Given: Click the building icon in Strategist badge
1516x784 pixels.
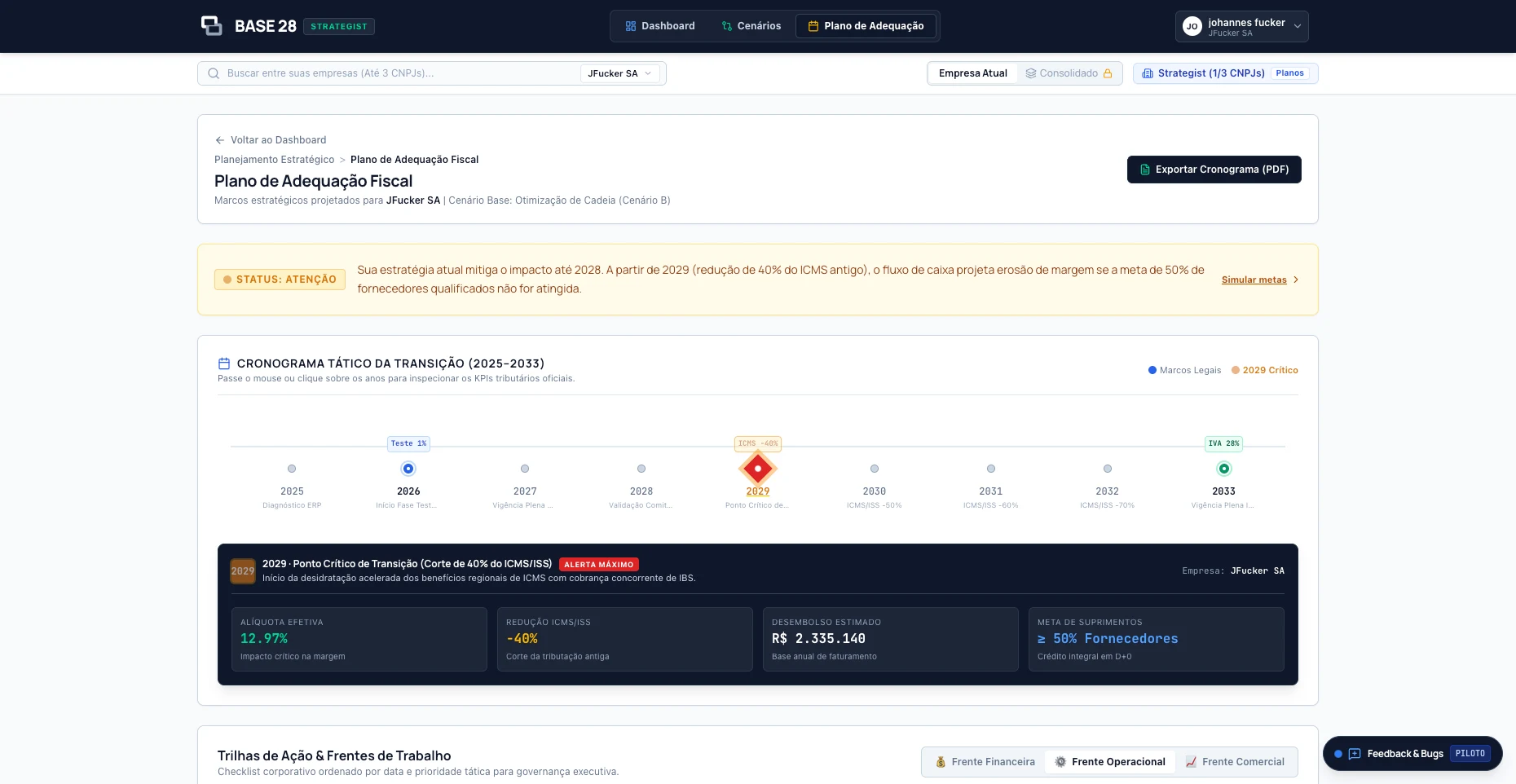Looking at the screenshot, I should tap(1148, 73).
